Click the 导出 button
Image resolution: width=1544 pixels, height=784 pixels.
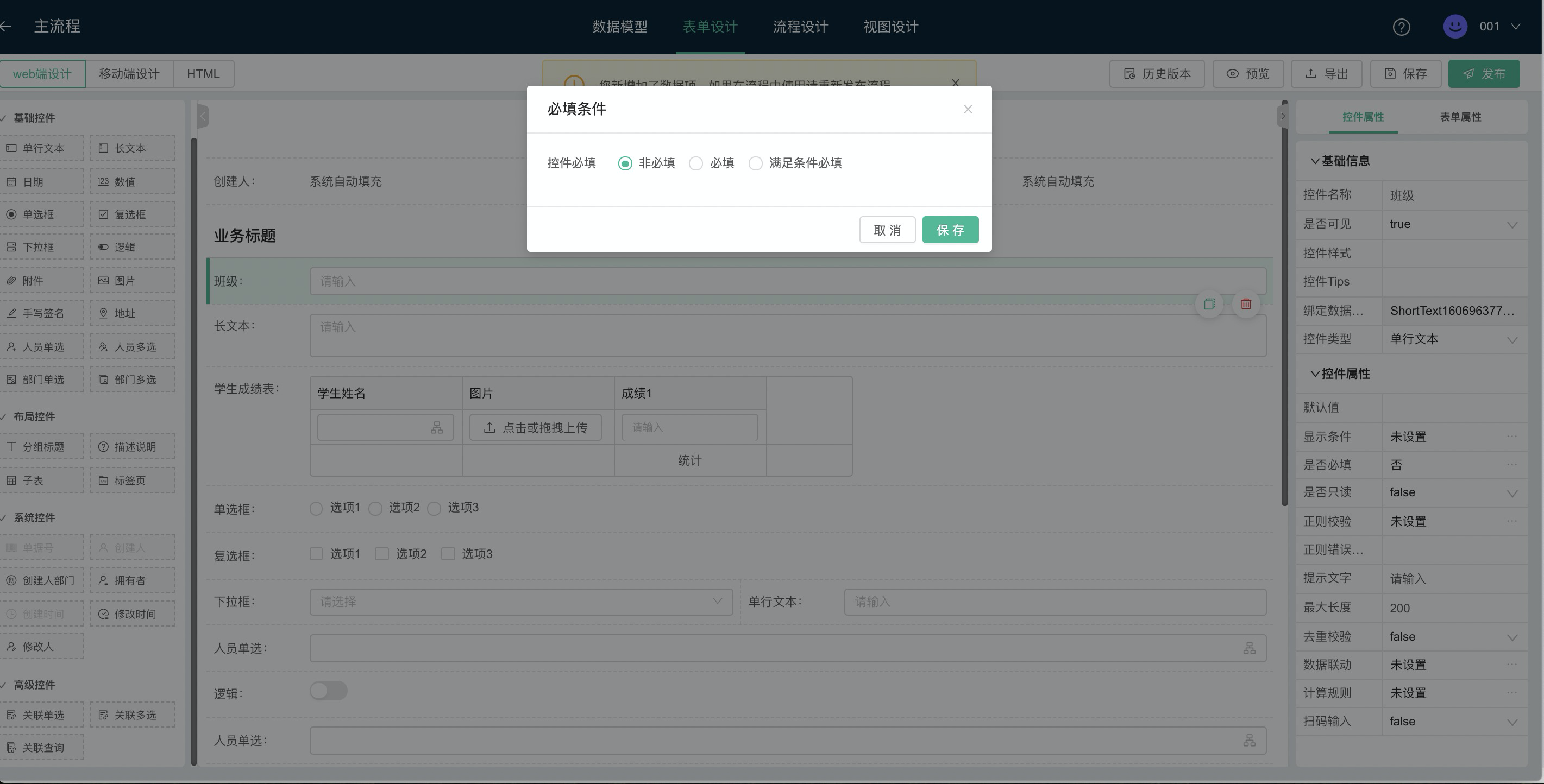pos(1327,74)
